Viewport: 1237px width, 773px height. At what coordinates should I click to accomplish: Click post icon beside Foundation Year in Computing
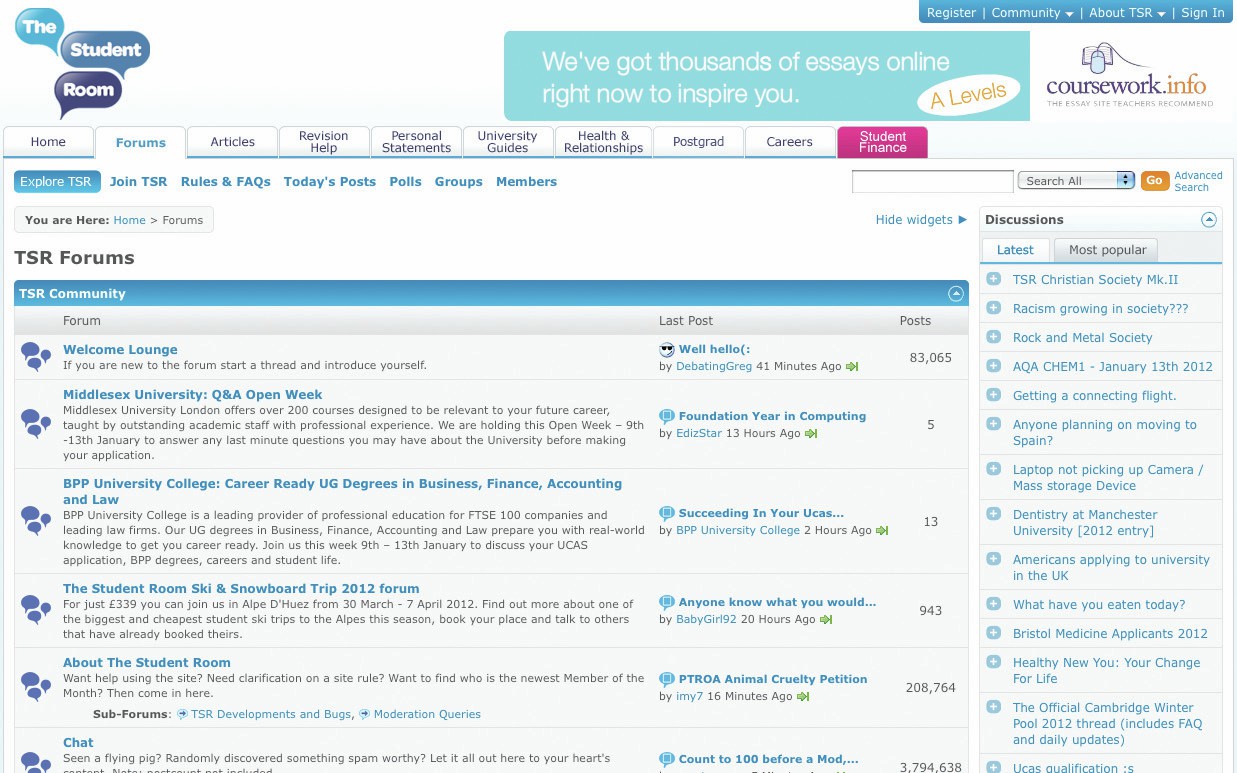tap(667, 416)
